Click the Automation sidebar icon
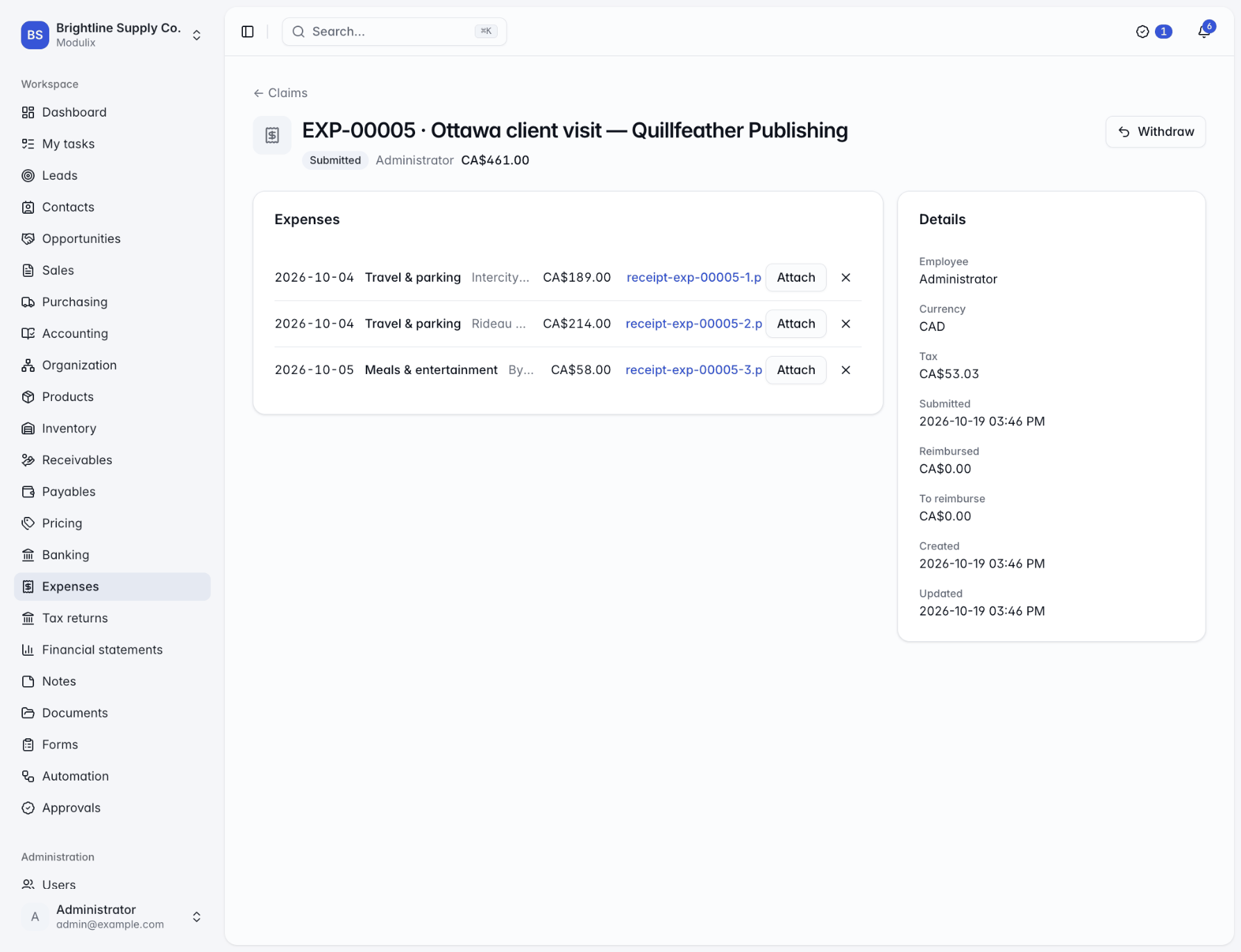The width and height of the screenshot is (1241, 952). pyautogui.click(x=28, y=776)
